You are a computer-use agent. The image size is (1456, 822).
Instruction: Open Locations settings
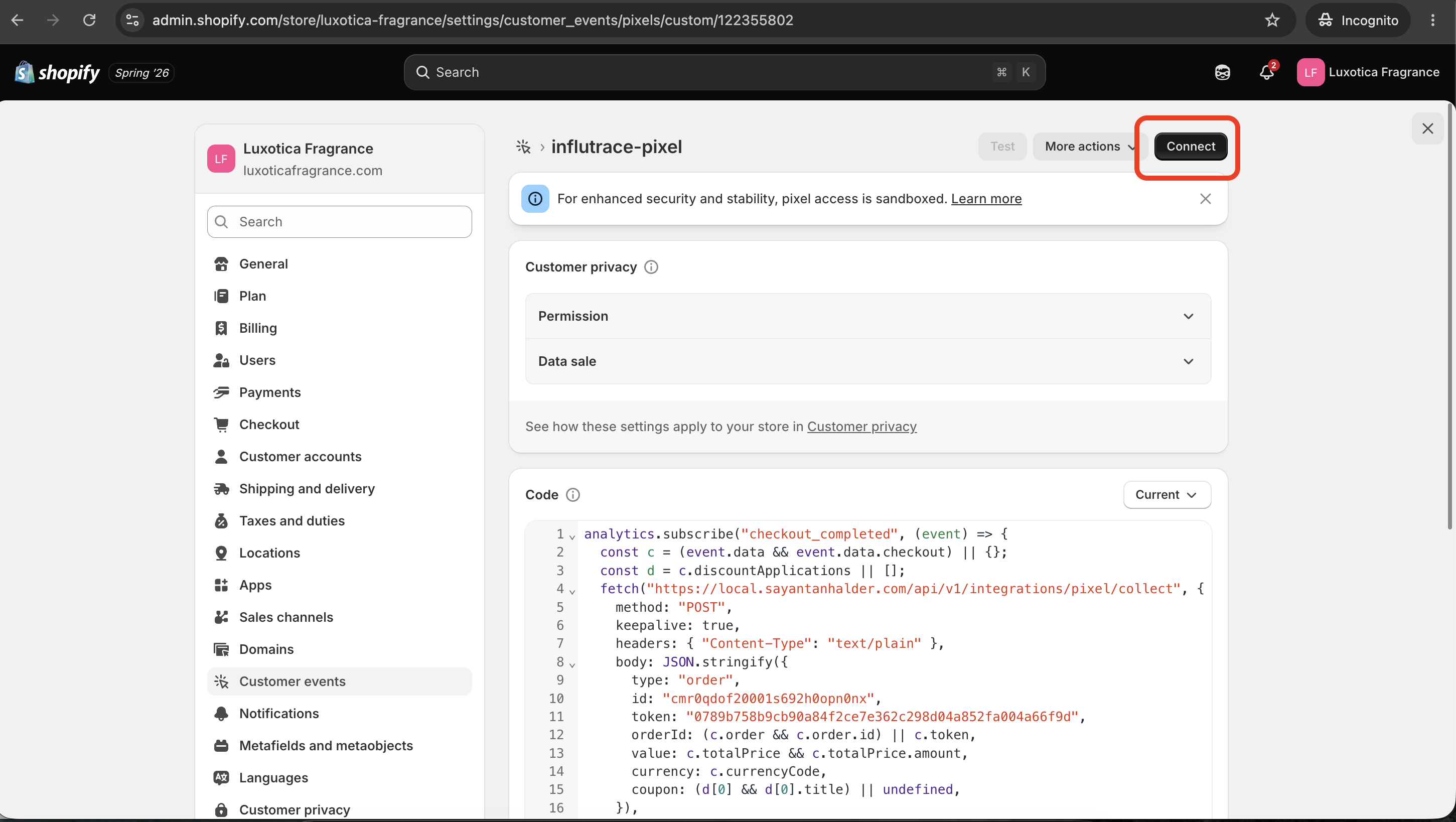click(339, 553)
